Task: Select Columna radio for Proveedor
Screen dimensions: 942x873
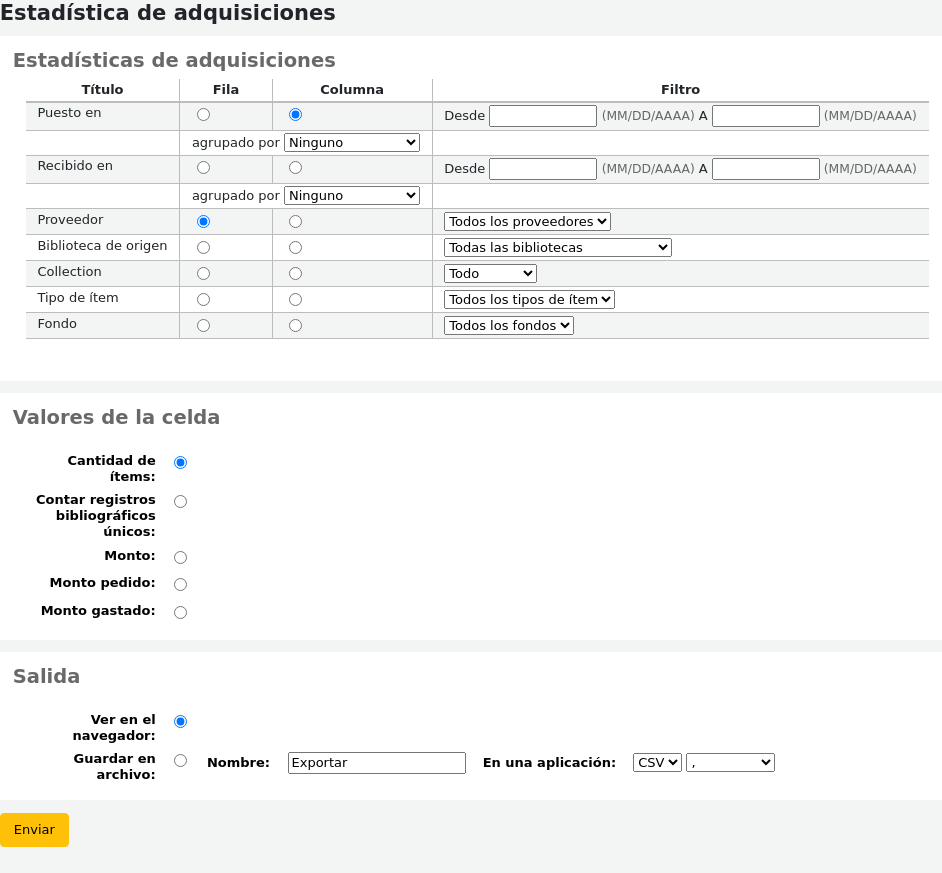Action: pyautogui.click(x=295, y=222)
